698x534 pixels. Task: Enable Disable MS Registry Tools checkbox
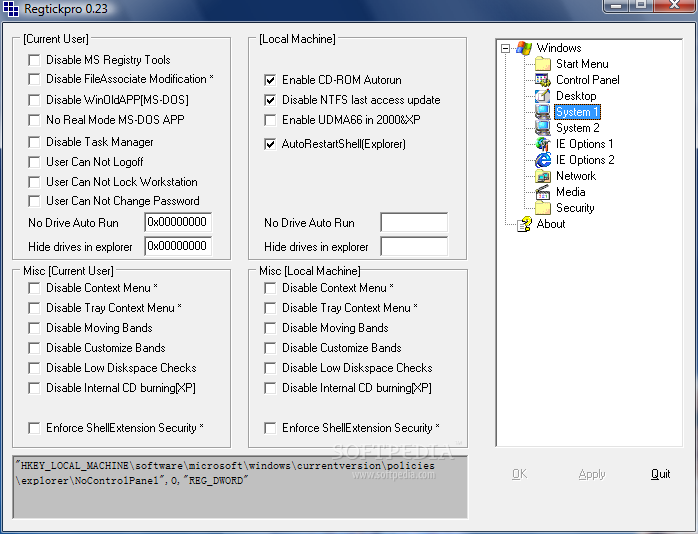tap(34, 60)
